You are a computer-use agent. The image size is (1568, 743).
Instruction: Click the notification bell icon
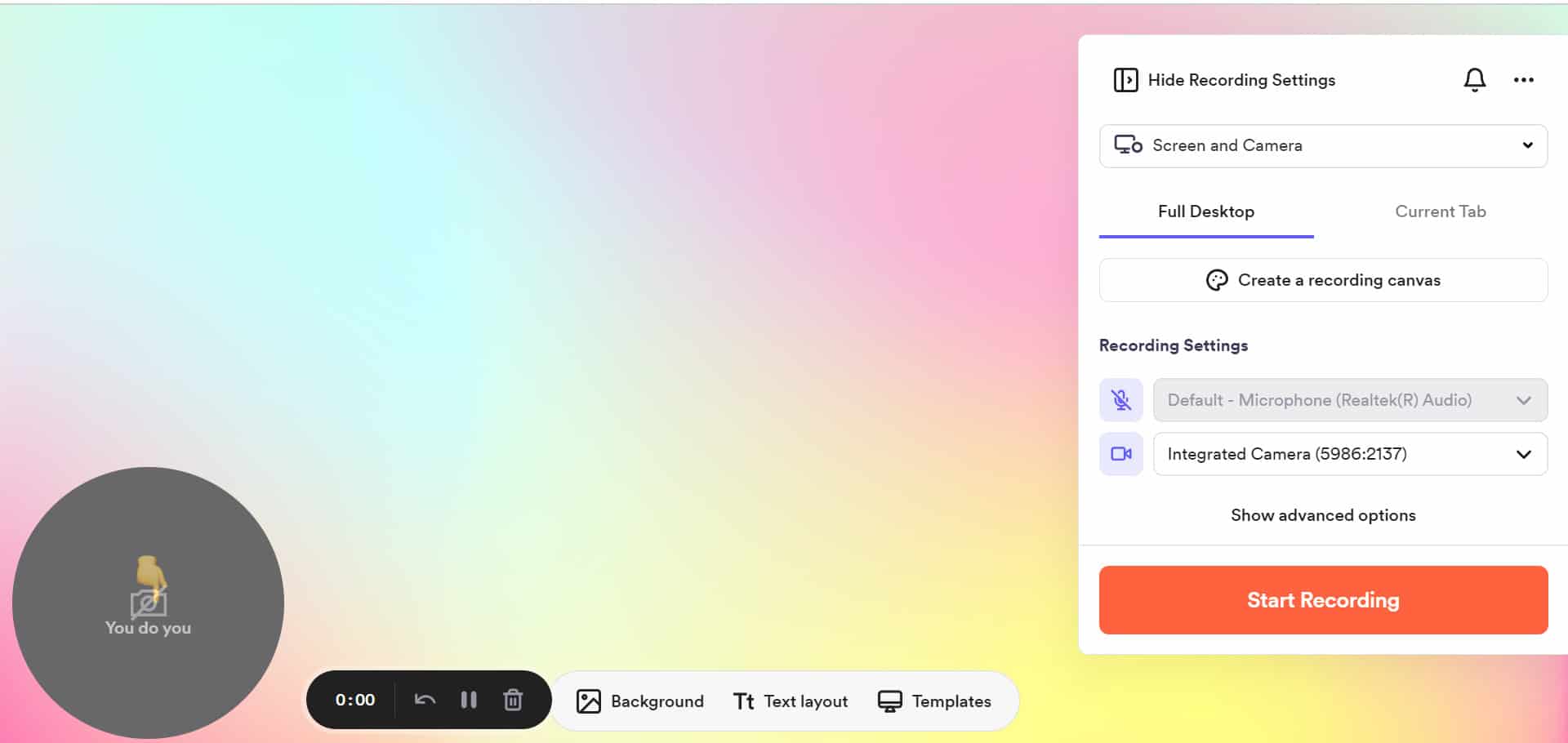(1474, 80)
